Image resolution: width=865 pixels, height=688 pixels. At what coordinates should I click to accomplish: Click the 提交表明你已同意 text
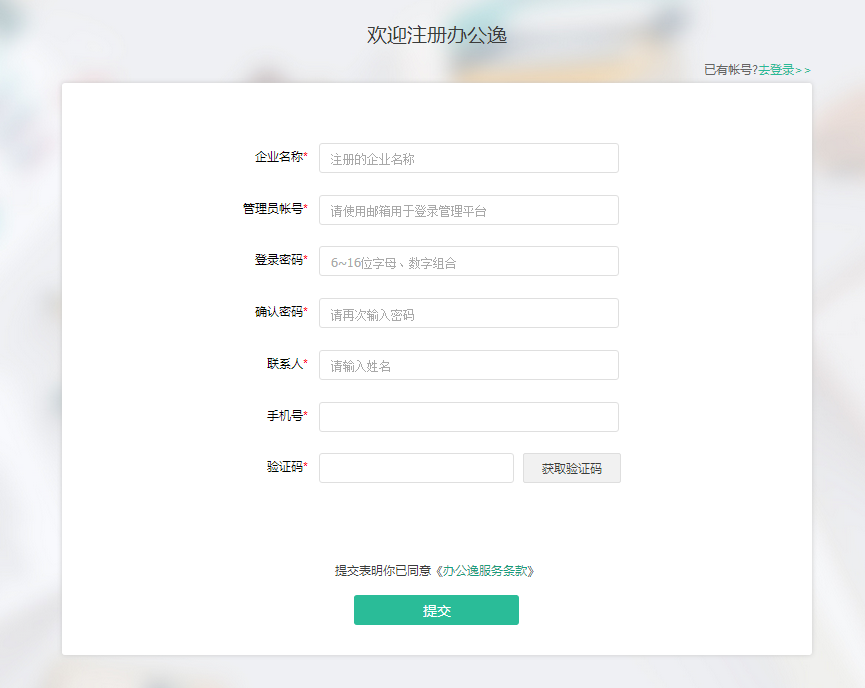pyautogui.click(x=383, y=571)
